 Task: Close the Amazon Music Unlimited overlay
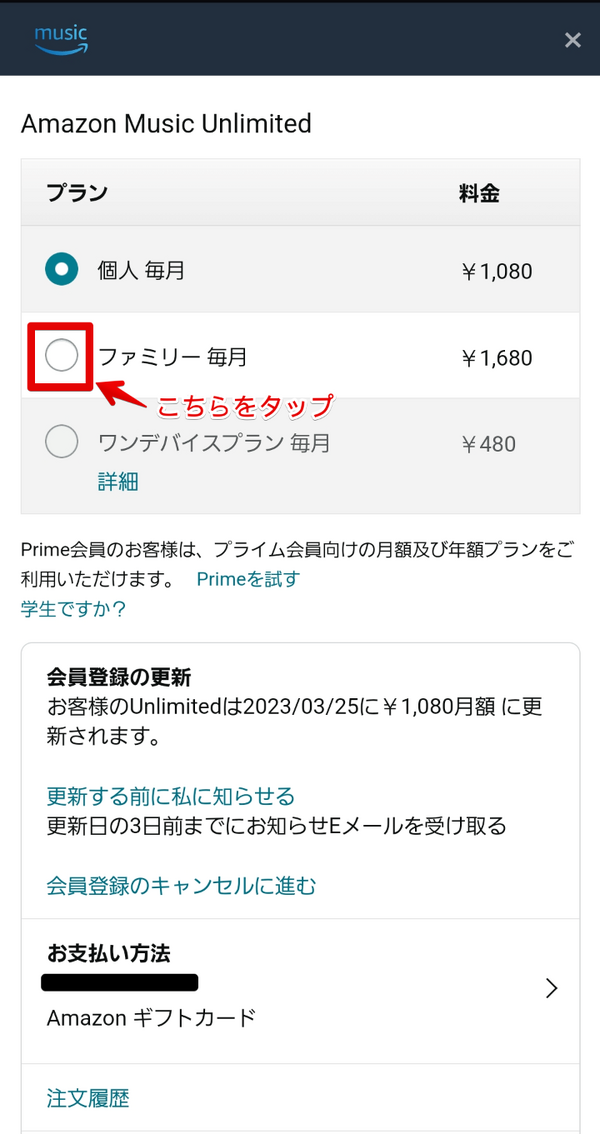point(572,40)
